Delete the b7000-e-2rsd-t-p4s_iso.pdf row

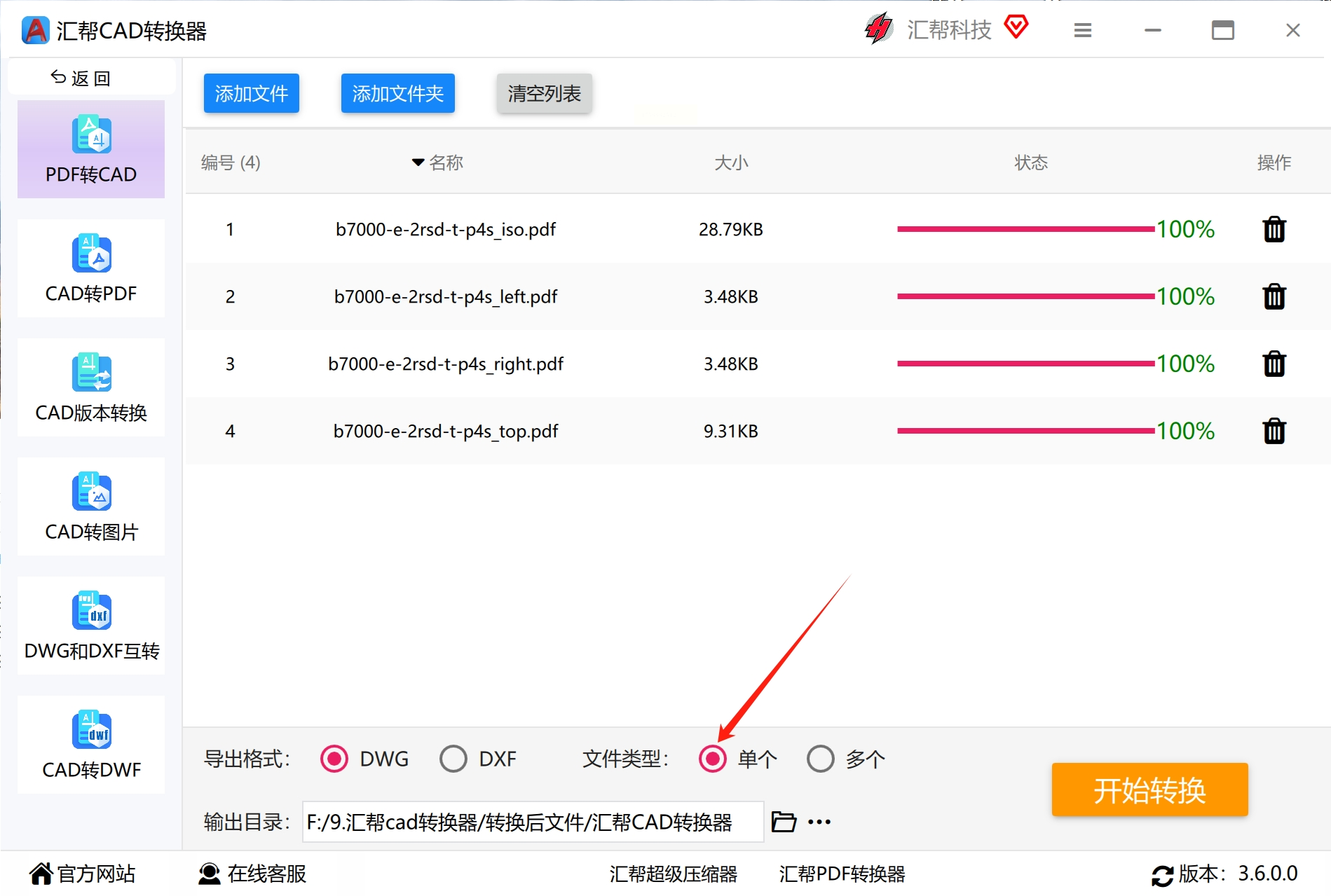pos(1274,229)
